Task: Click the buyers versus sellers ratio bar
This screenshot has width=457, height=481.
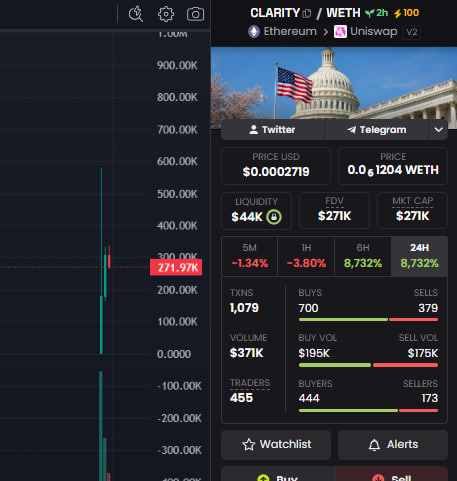Action: 368,410
